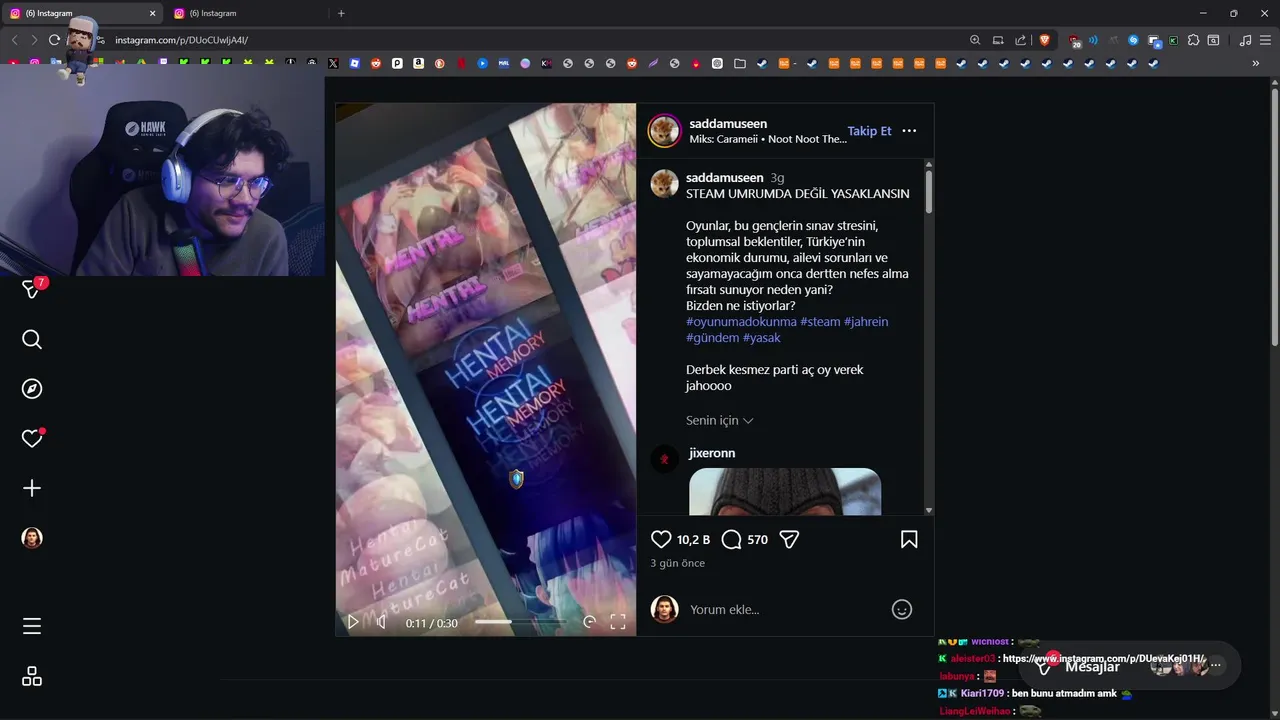Click the 10,2 B likes count
This screenshot has height=720, width=1280.
(x=693, y=539)
